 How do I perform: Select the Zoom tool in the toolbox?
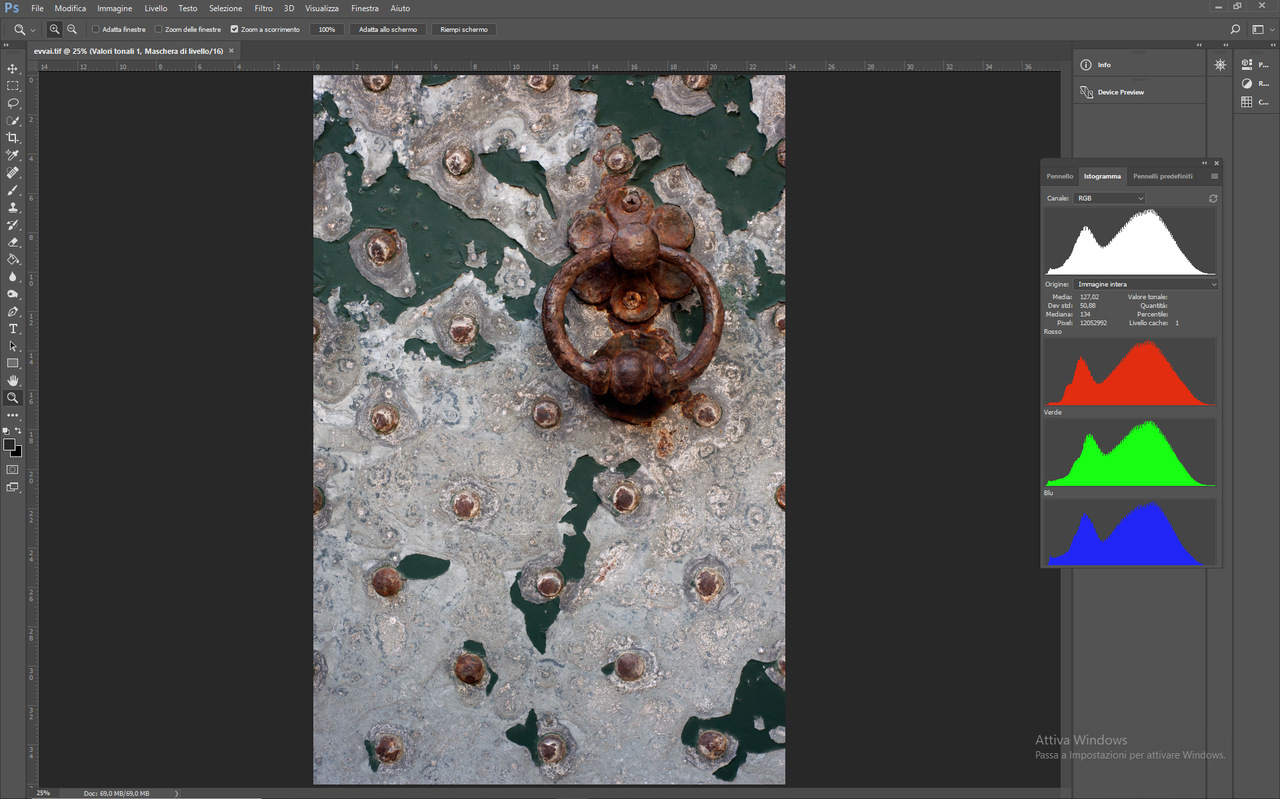(x=13, y=398)
